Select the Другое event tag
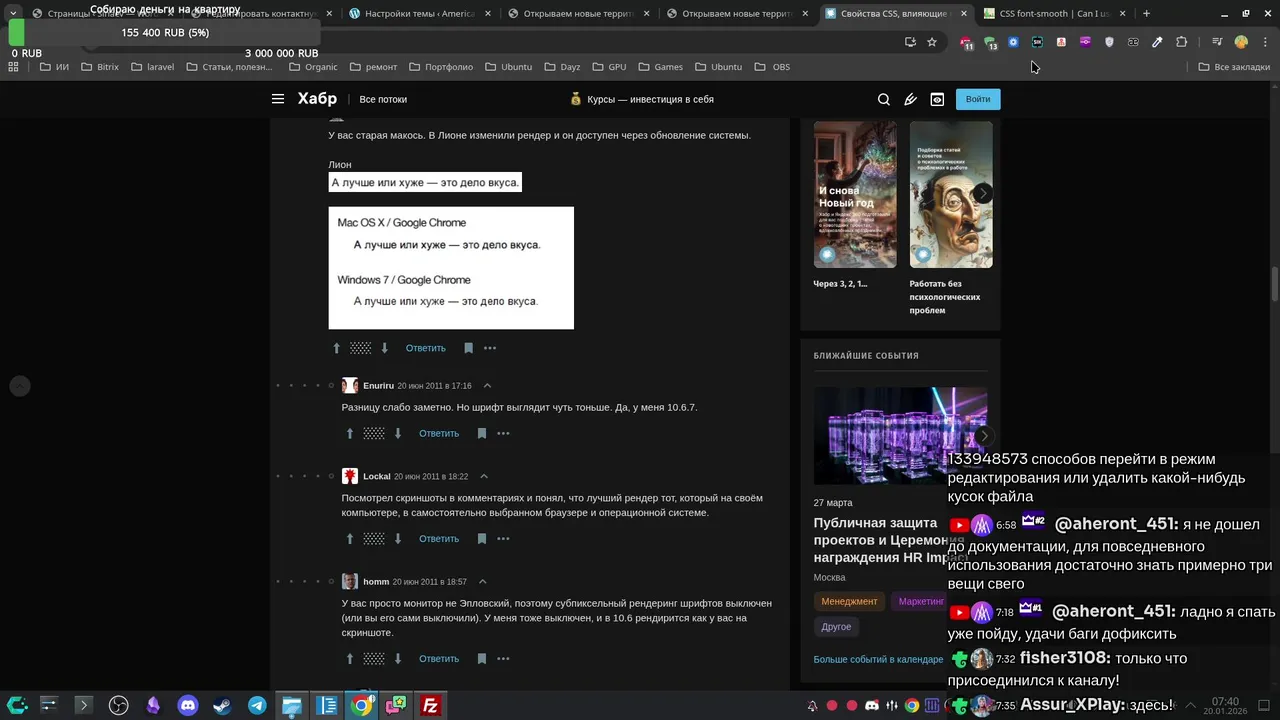 [x=836, y=627]
